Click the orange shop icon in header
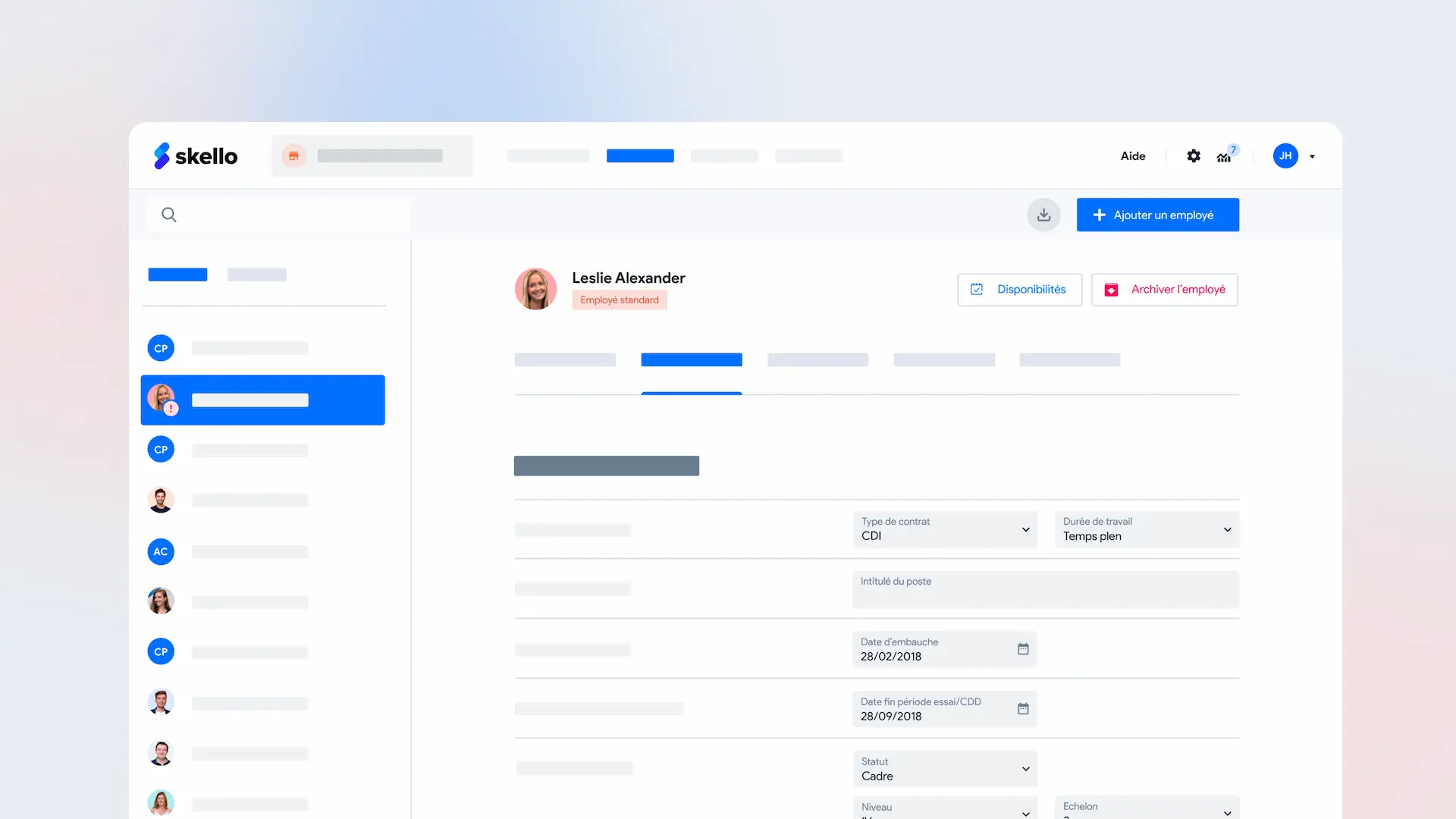The width and height of the screenshot is (1456, 819). pyautogui.click(x=293, y=155)
